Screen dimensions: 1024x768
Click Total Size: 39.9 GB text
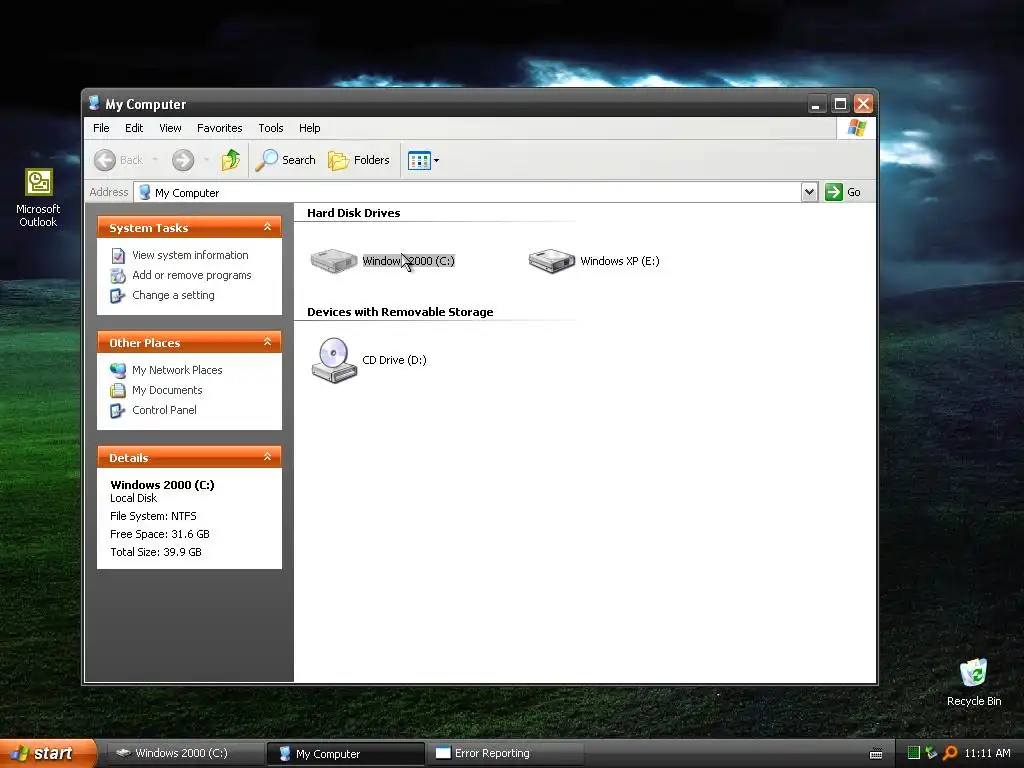click(x=156, y=552)
